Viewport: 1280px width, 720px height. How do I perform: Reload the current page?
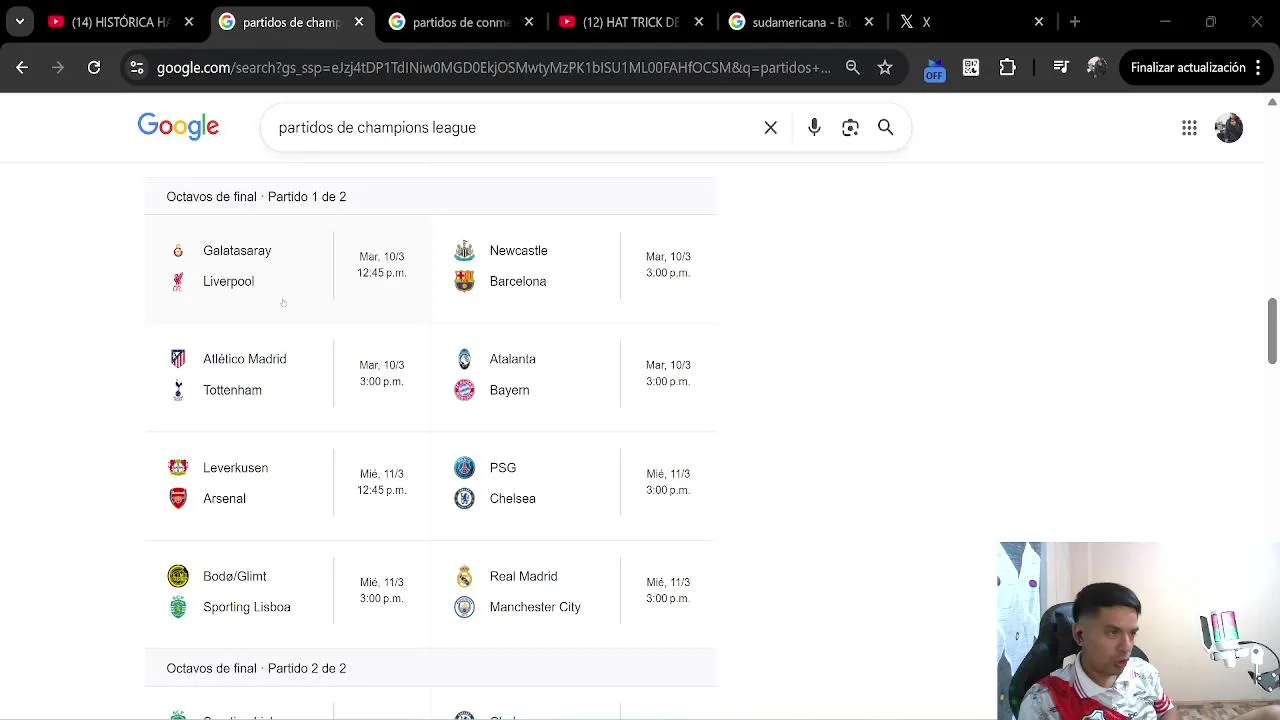coord(94,68)
